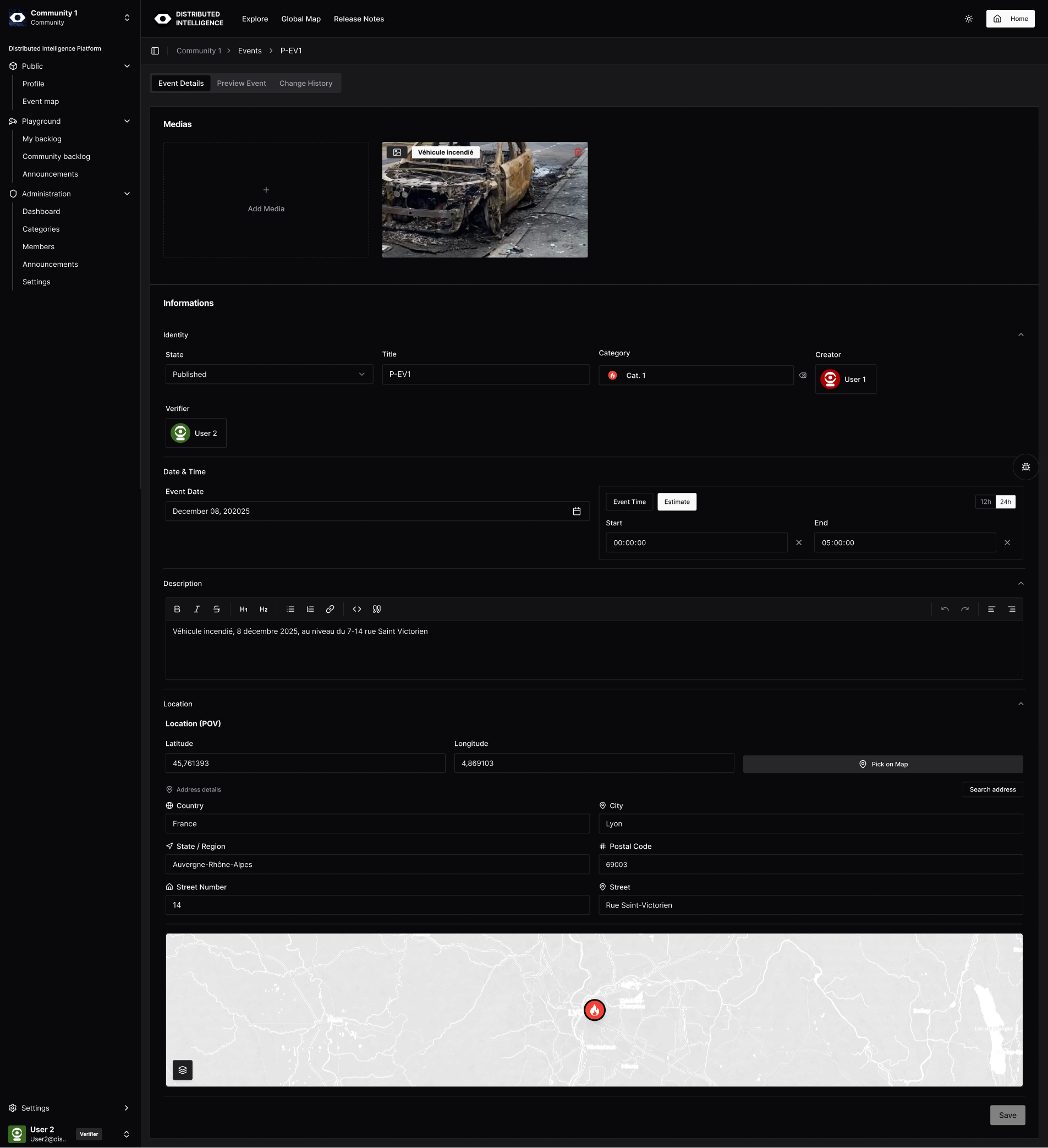This screenshot has width=1048, height=1148.
Task: Switch time format to 12h
Action: pos(985,502)
